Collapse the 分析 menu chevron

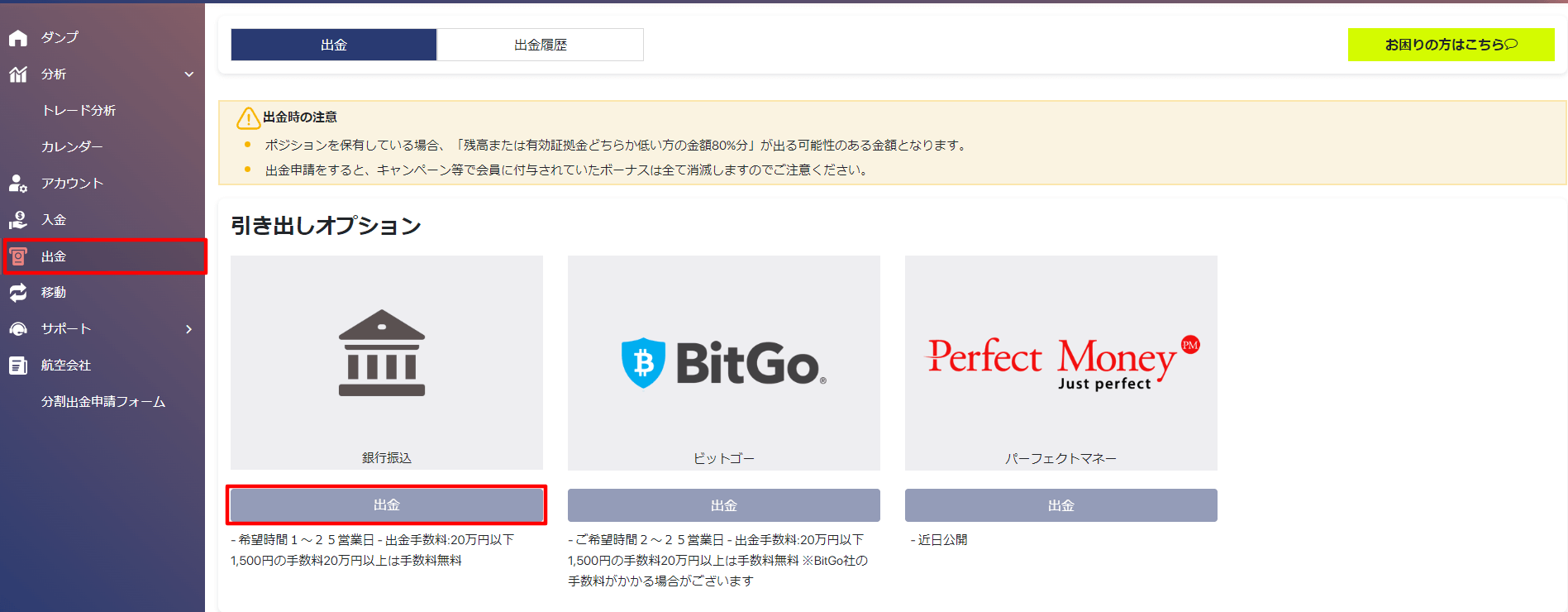click(189, 74)
